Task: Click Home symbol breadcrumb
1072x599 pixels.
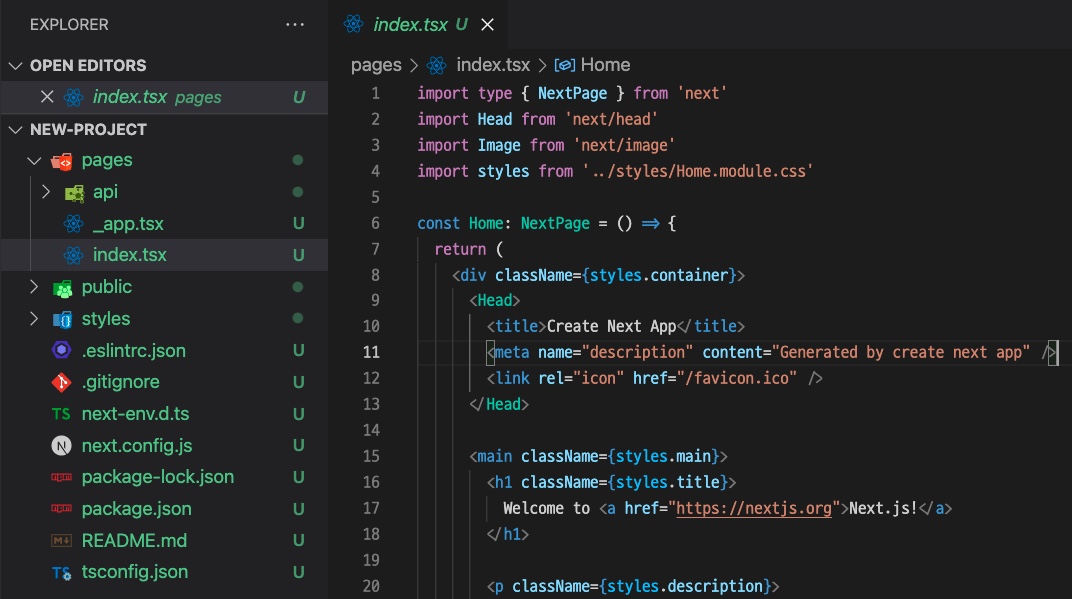Action: (x=605, y=65)
